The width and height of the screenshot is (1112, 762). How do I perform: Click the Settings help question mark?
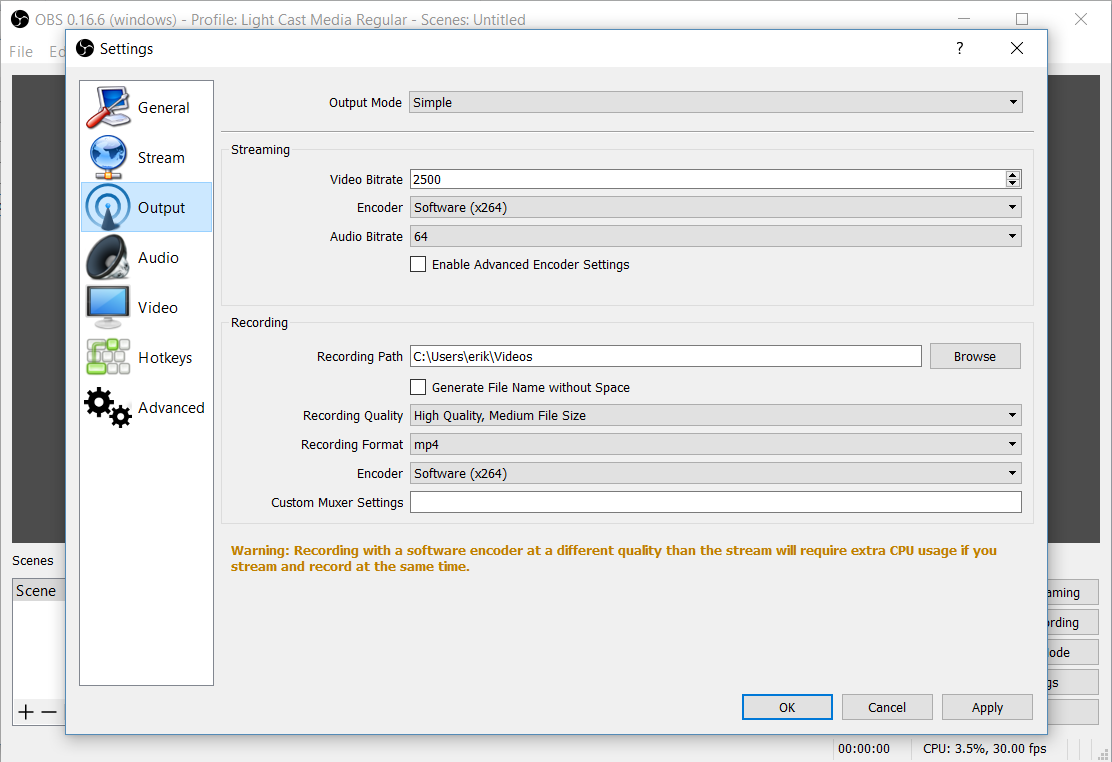tap(960, 48)
